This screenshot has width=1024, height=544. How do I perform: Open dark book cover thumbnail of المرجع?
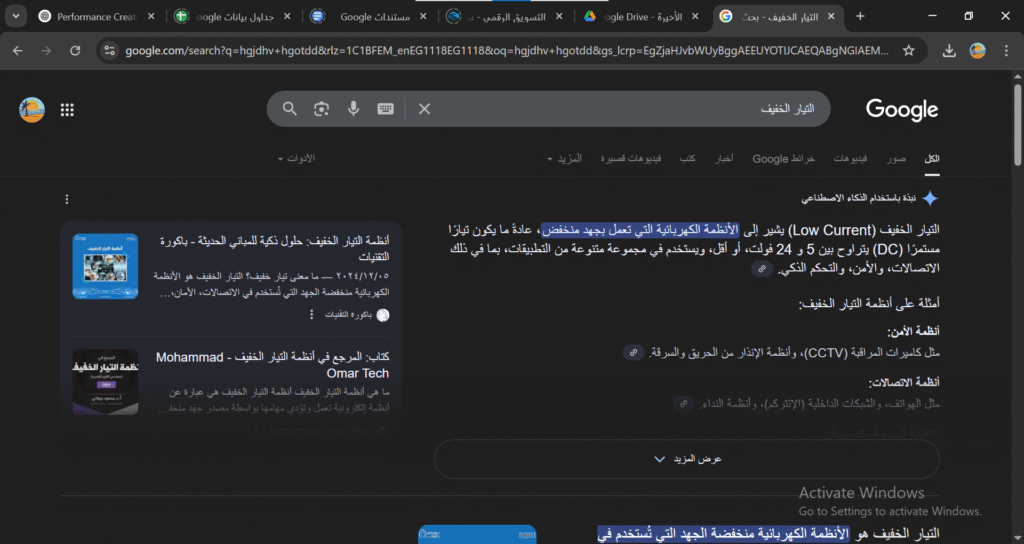[105, 382]
